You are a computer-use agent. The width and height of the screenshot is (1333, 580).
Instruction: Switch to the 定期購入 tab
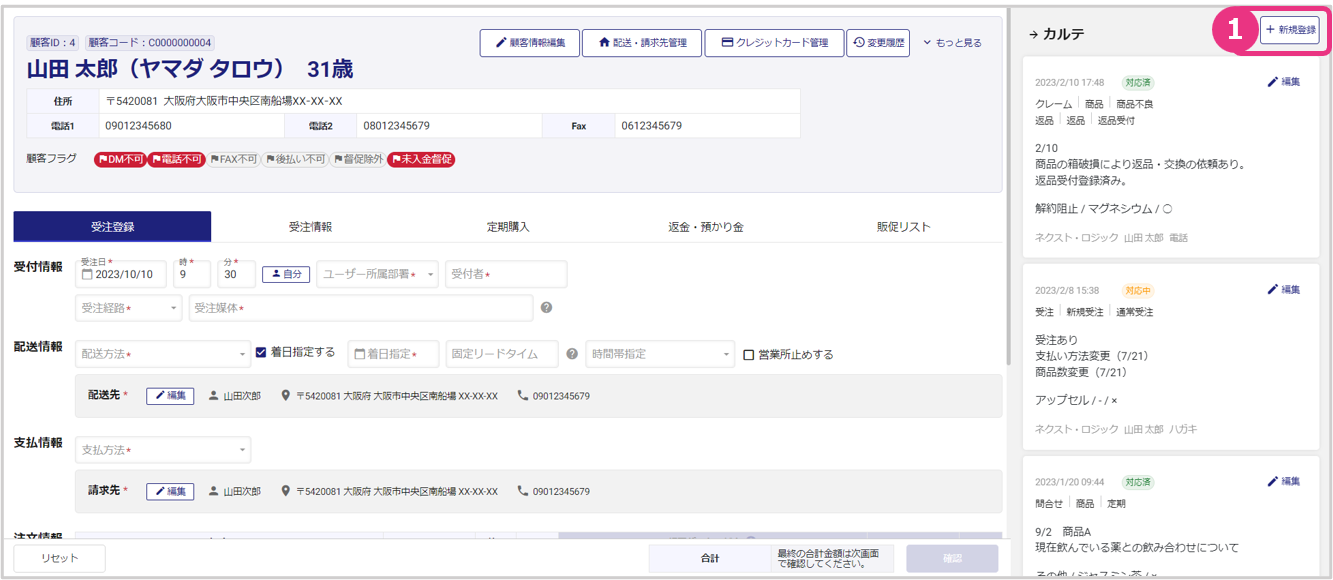click(508, 227)
